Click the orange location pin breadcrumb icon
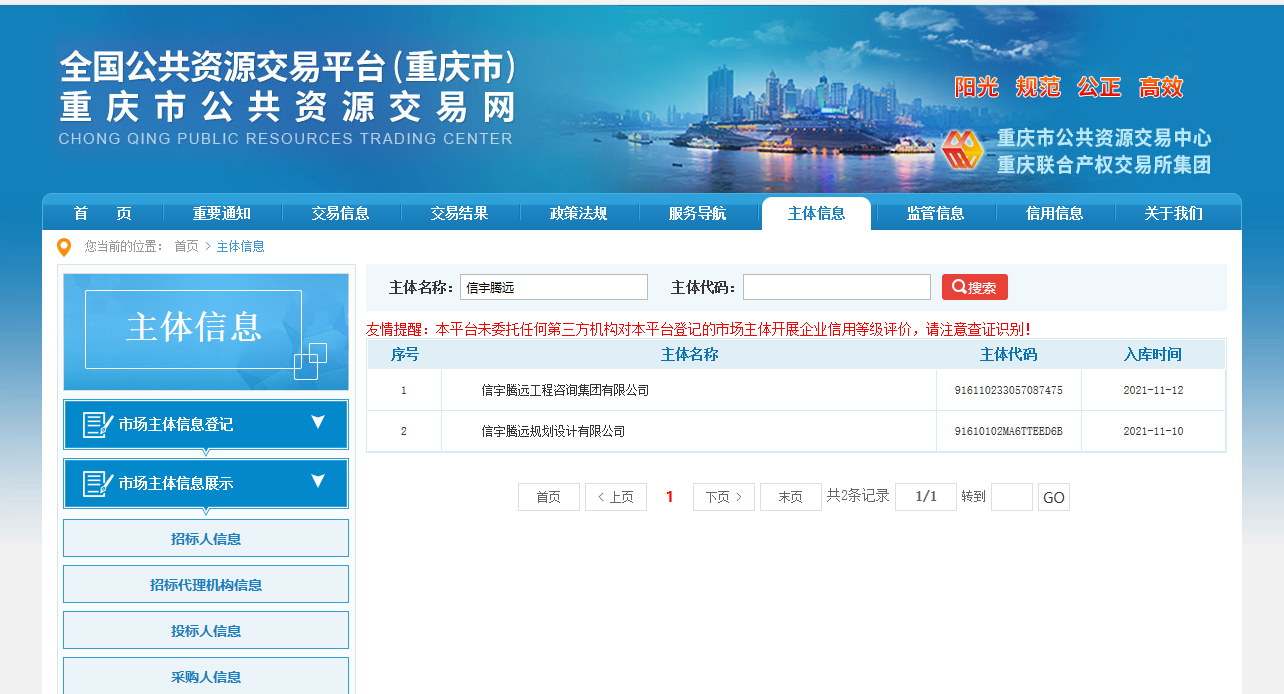 62,245
